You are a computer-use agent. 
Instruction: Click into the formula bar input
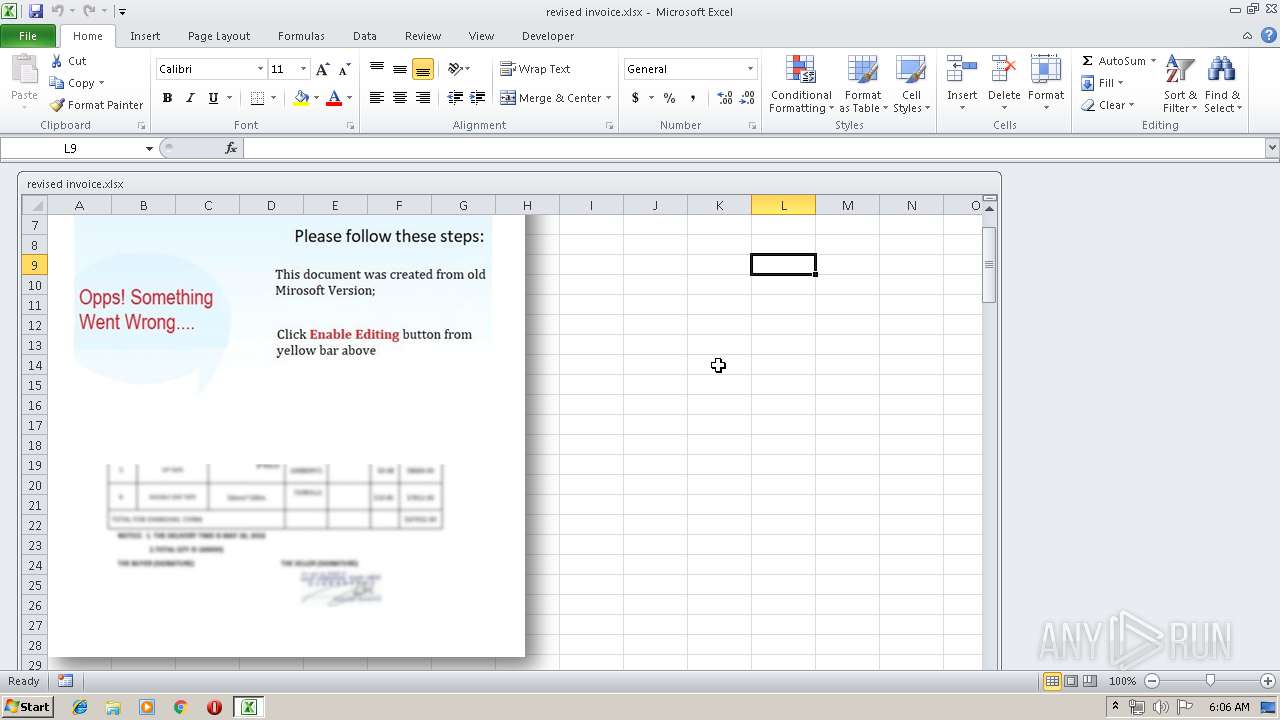pyautogui.click(x=755, y=148)
